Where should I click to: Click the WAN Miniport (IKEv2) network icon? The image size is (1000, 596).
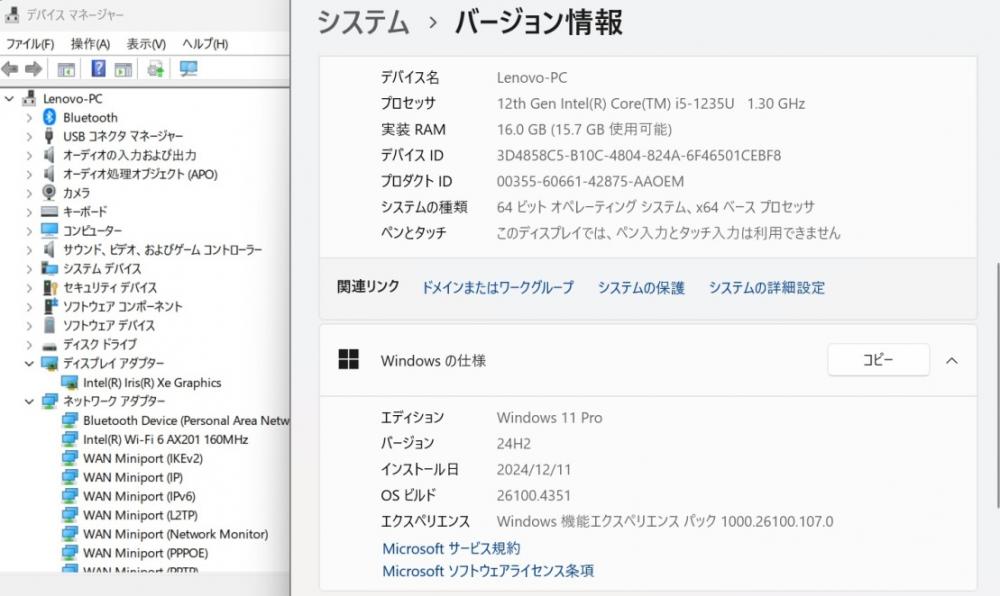coord(70,458)
